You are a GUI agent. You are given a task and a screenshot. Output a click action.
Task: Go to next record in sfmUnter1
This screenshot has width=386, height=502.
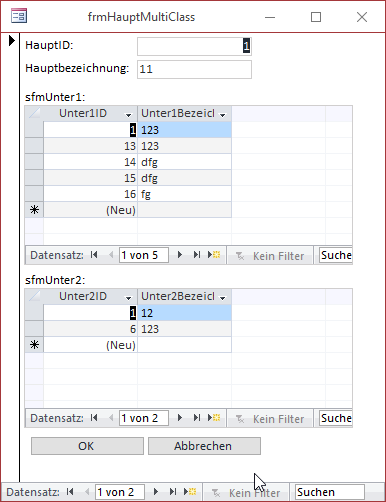point(180,255)
